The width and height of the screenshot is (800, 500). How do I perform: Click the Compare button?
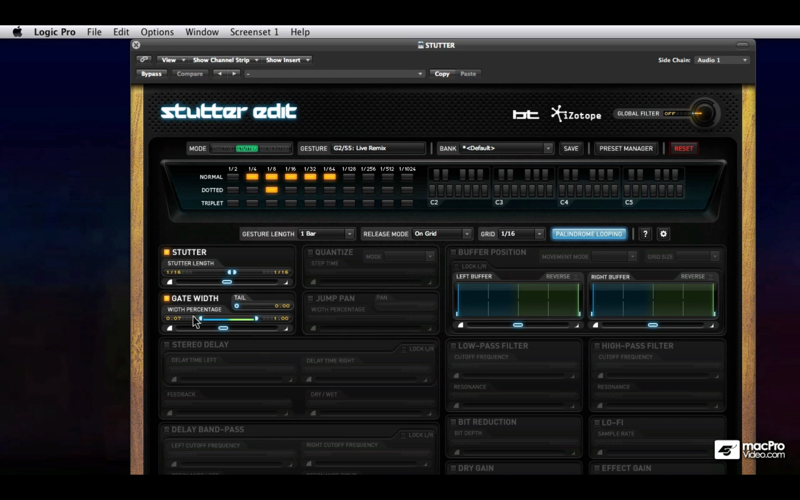pos(190,73)
